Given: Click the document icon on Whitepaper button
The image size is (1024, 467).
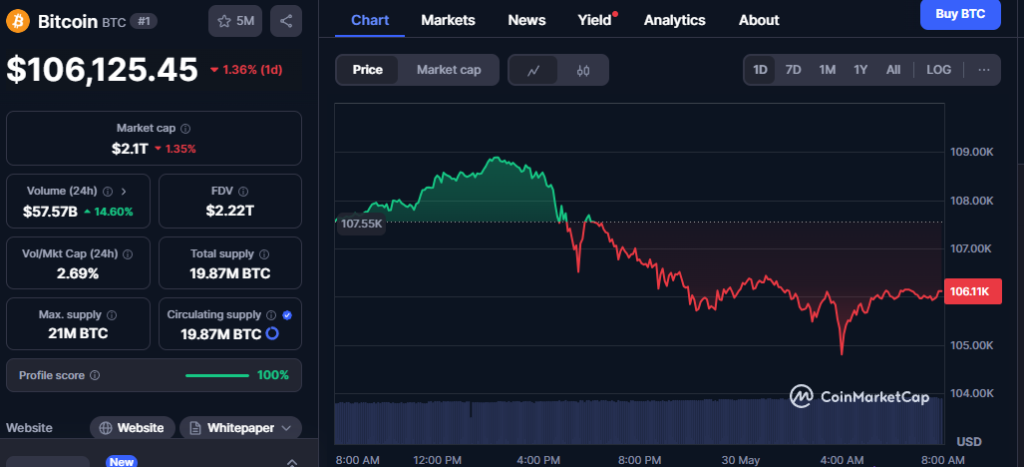Looking at the screenshot, I should [195, 428].
